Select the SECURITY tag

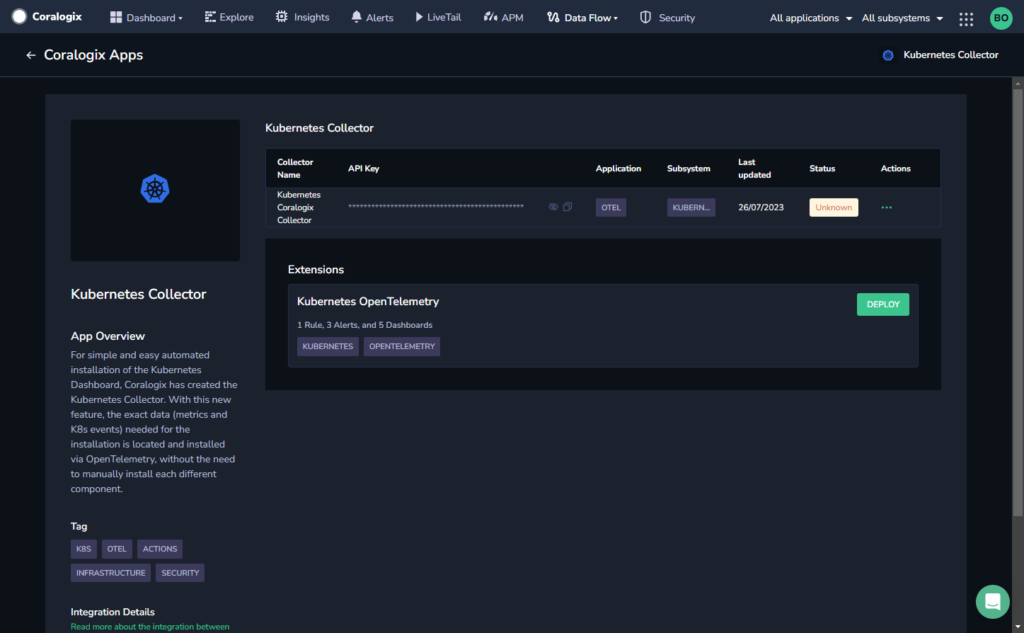pyautogui.click(x=180, y=573)
